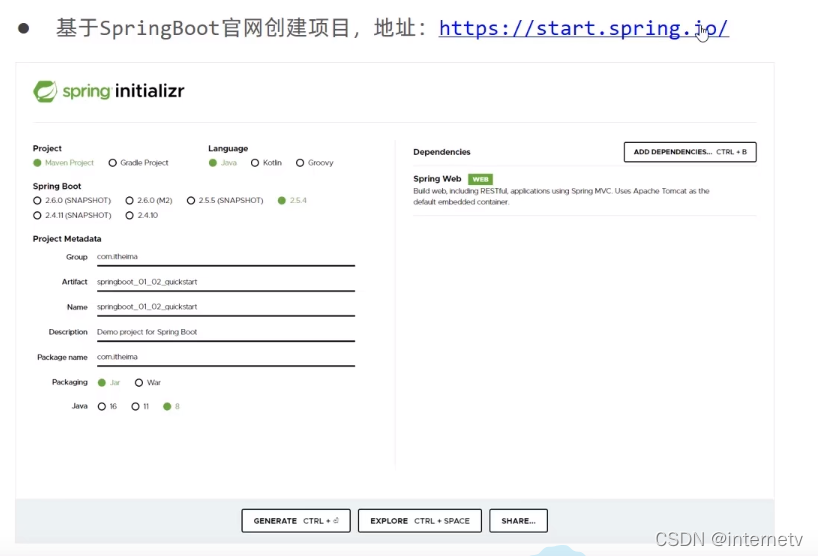The image size is (818, 556).
Task: Focus the Description input field
Action: coord(226,332)
